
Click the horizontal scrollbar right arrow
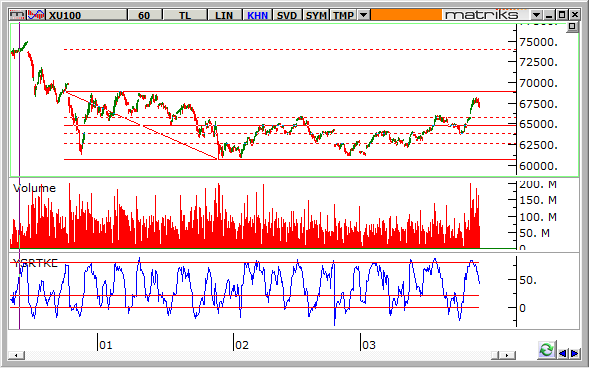pos(507,355)
